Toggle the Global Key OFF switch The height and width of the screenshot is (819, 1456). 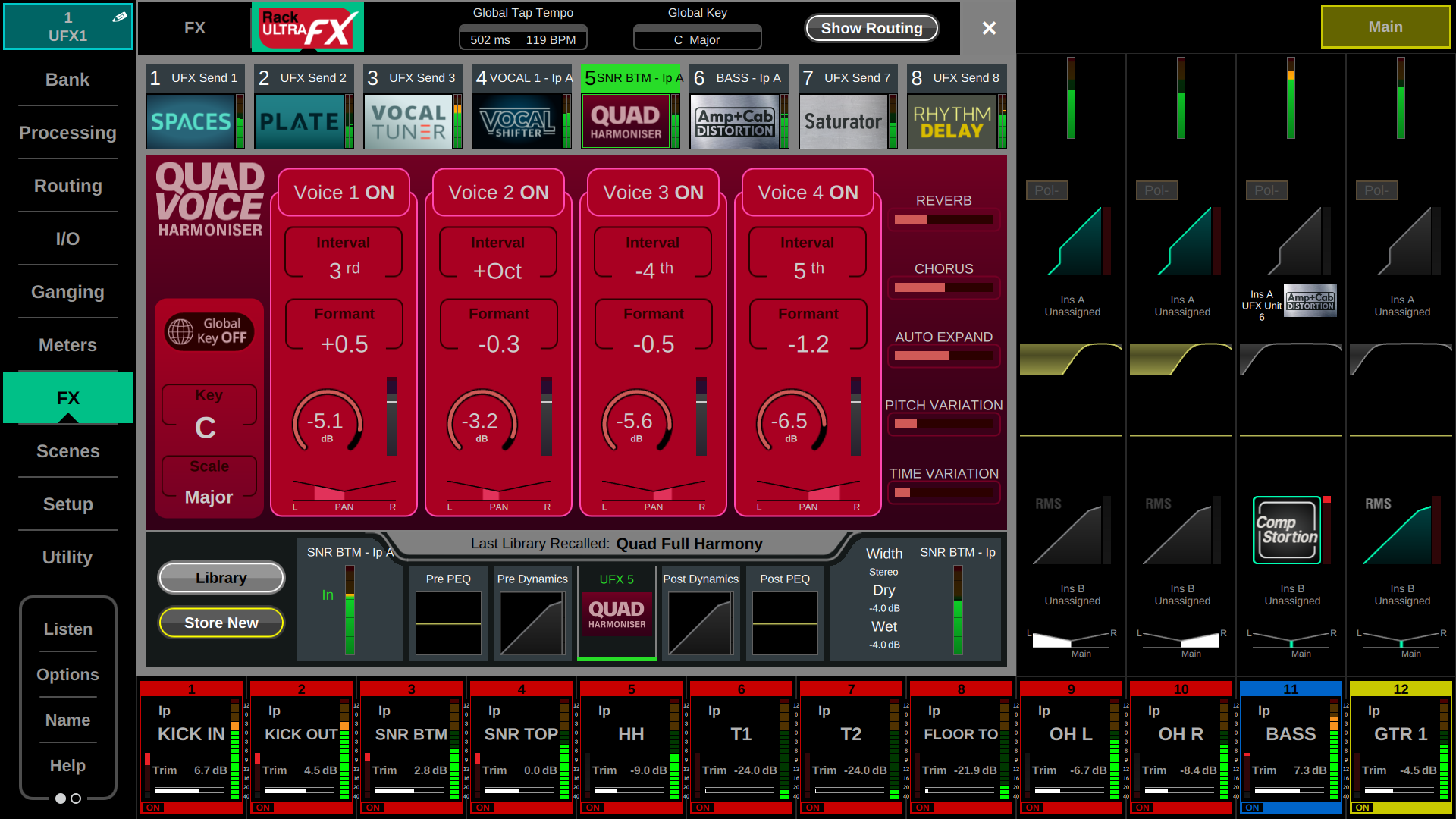click(209, 331)
